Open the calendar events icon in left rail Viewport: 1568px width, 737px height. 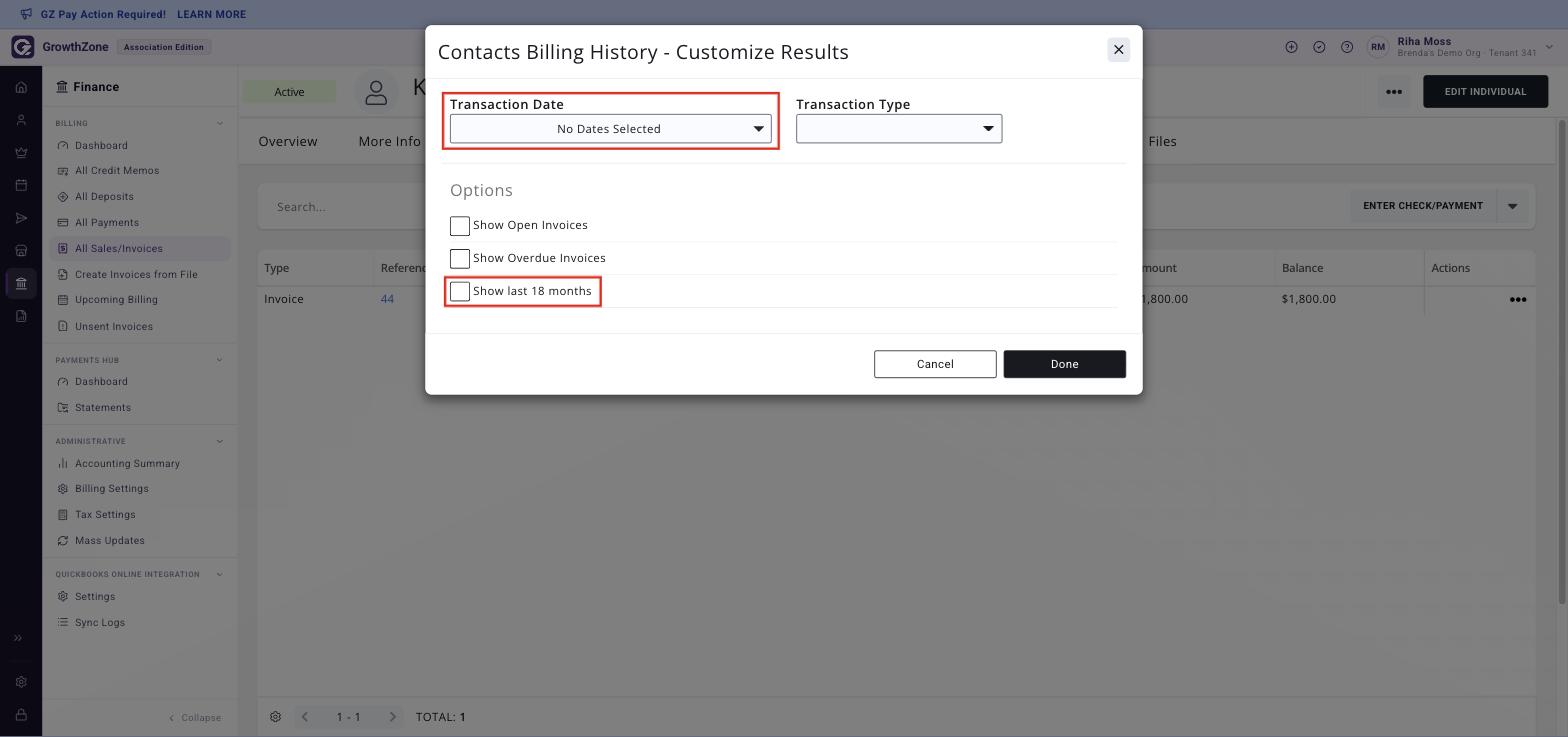(x=21, y=185)
